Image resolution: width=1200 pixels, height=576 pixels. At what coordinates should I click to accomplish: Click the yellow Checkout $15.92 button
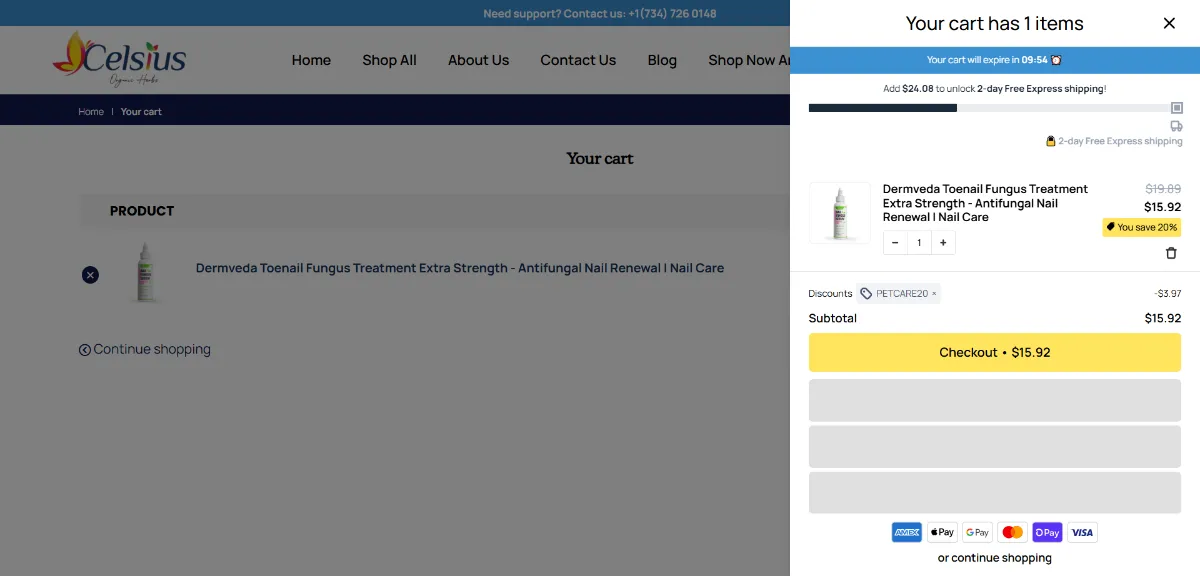tap(994, 352)
